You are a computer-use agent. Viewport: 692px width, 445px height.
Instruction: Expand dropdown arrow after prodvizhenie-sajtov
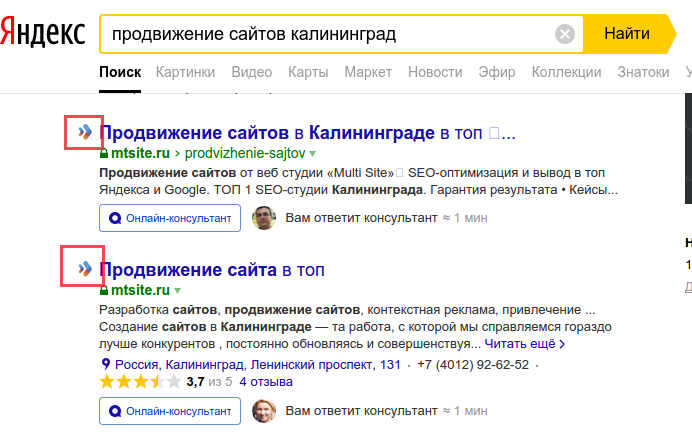point(312,154)
